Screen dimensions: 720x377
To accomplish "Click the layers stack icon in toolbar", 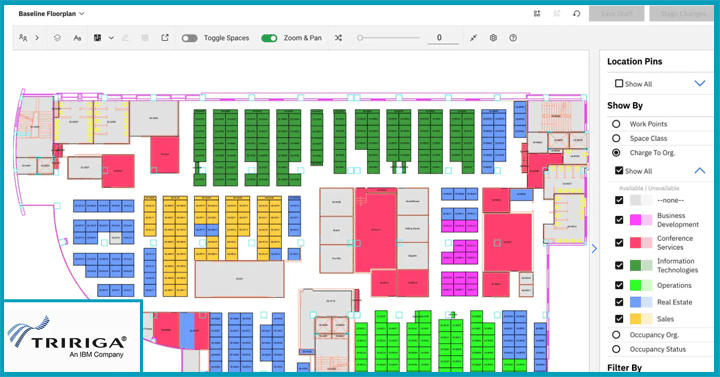I will point(57,38).
